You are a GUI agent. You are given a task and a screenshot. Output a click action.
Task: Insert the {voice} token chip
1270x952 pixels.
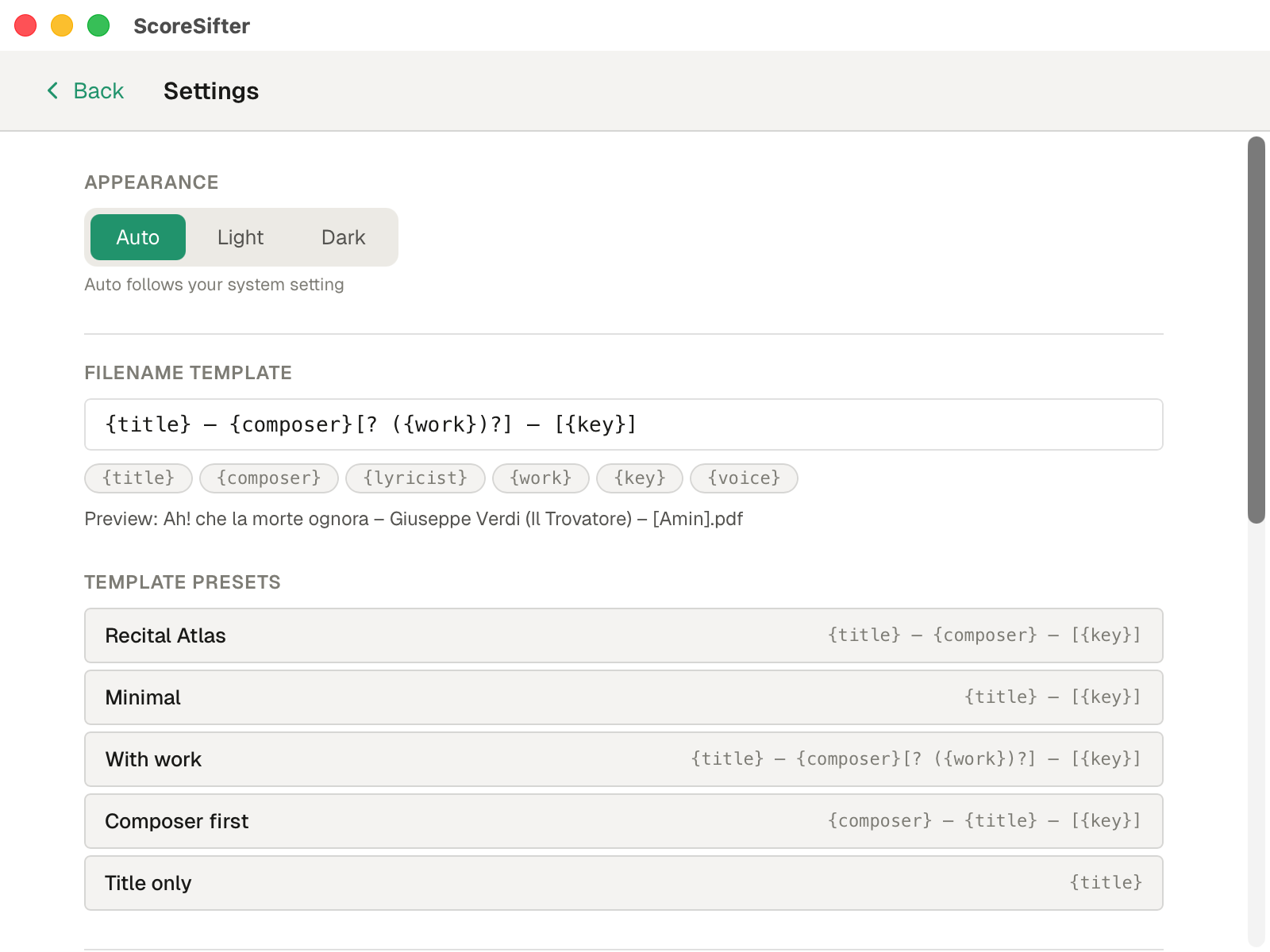coord(744,478)
